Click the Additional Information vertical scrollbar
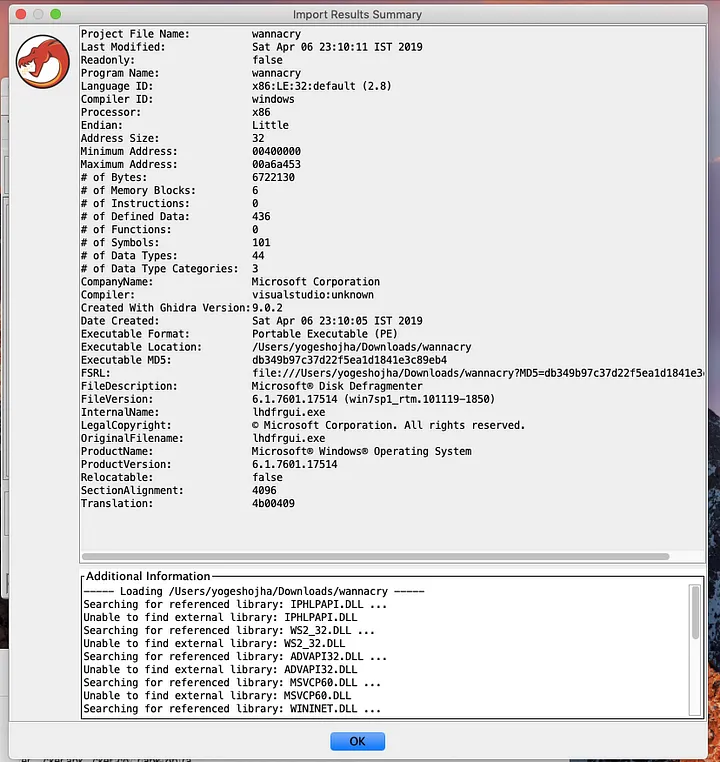Screen dimensions: 720x762 (x=695, y=612)
